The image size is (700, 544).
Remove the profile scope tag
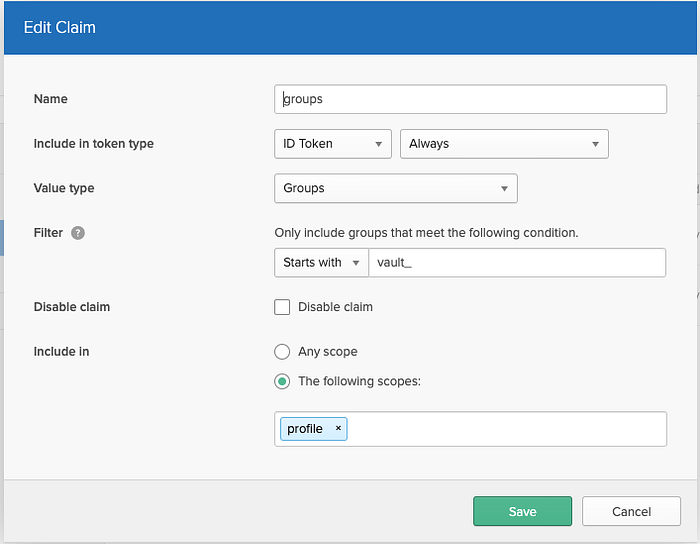[338, 429]
